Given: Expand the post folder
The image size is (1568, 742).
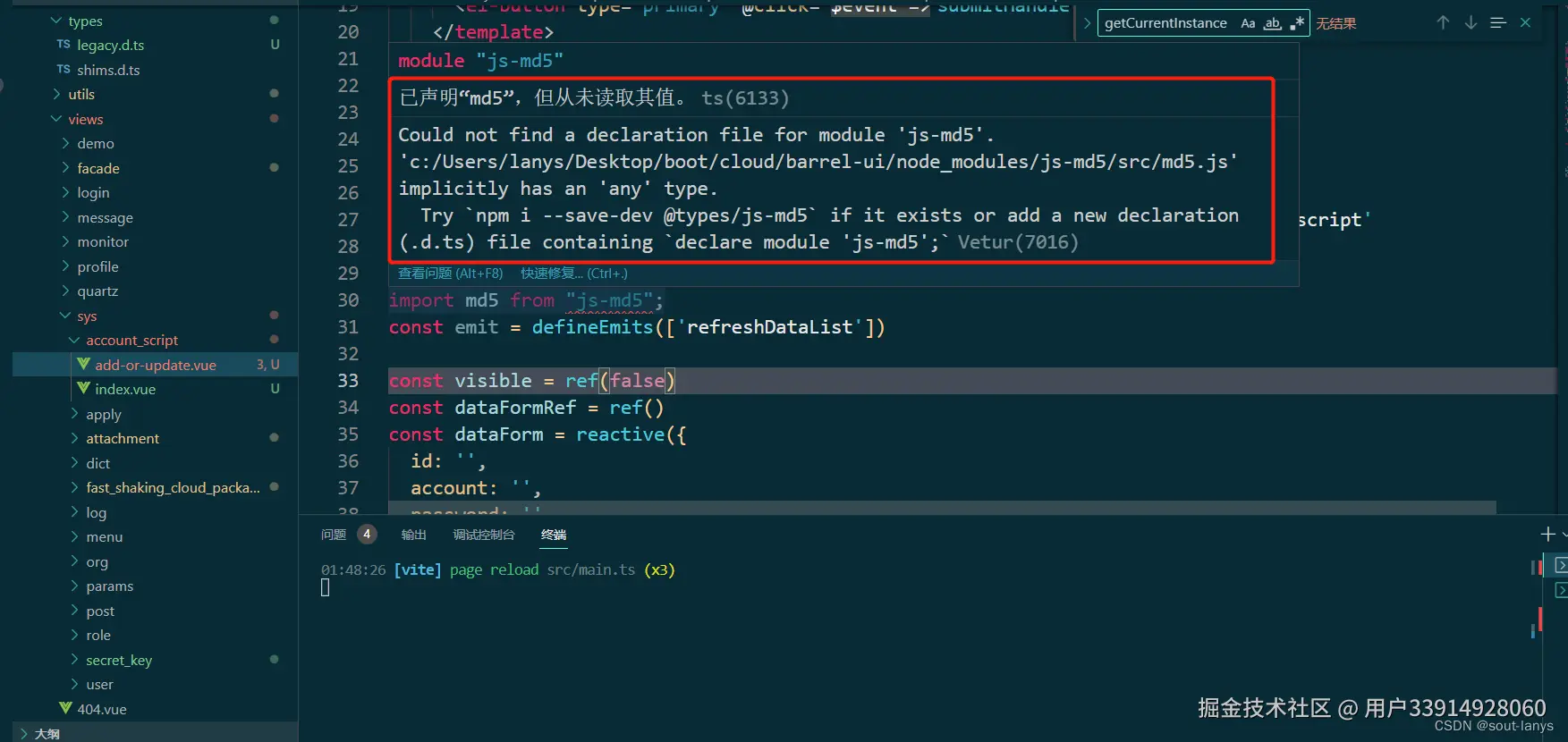Looking at the screenshot, I should click(x=100, y=611).
